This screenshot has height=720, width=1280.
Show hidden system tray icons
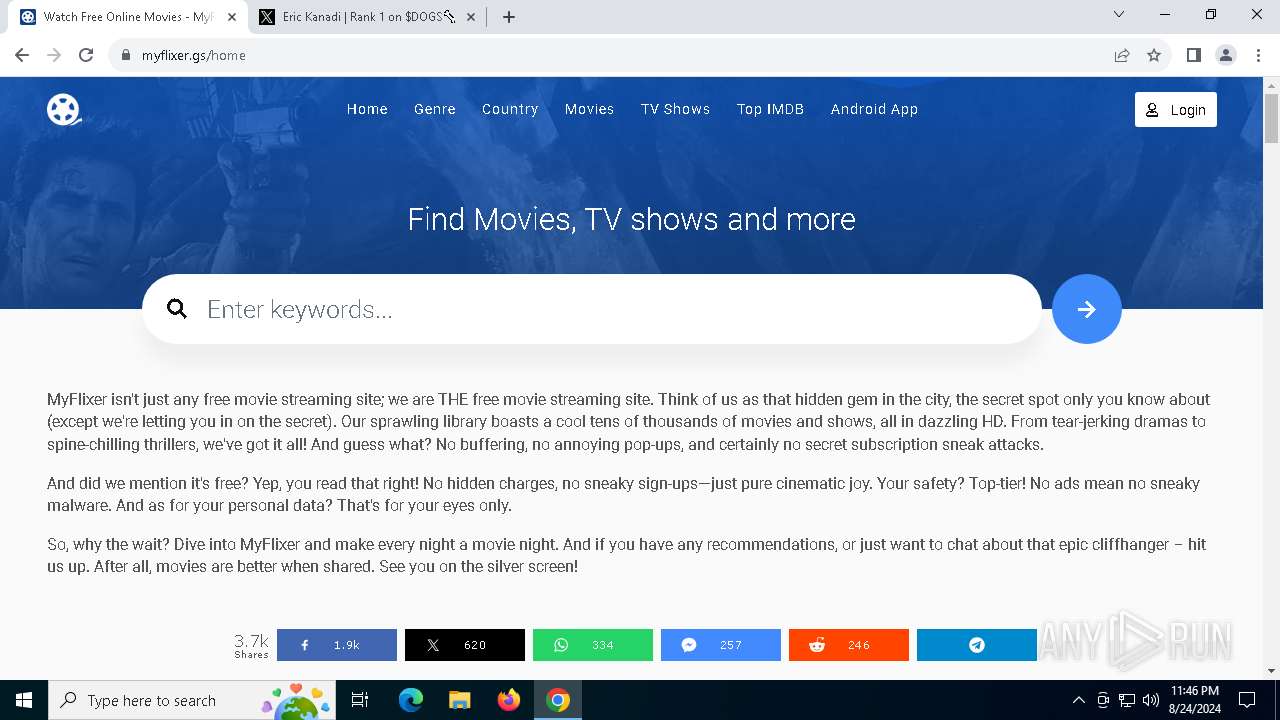[x=1078, y=700]
